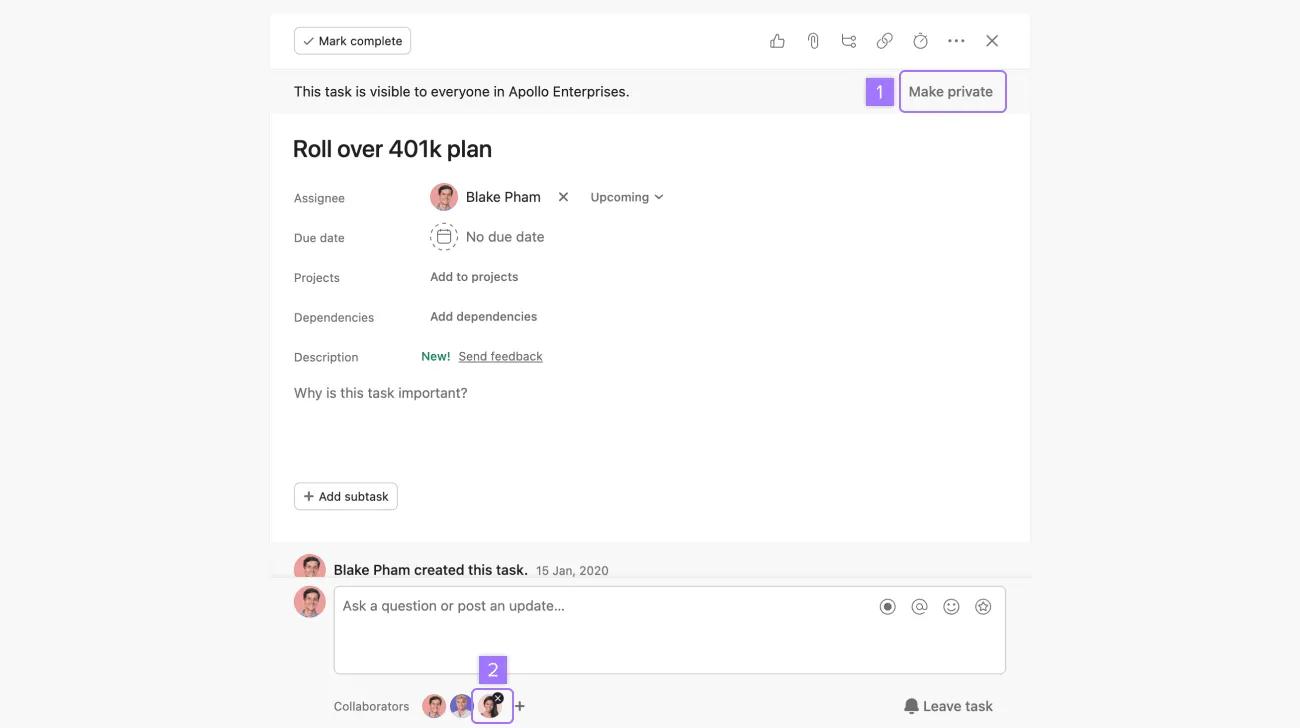Viewport: 1300px width, 728px height.
Task: Open the No due date picker
Action: tap(488, 237)
